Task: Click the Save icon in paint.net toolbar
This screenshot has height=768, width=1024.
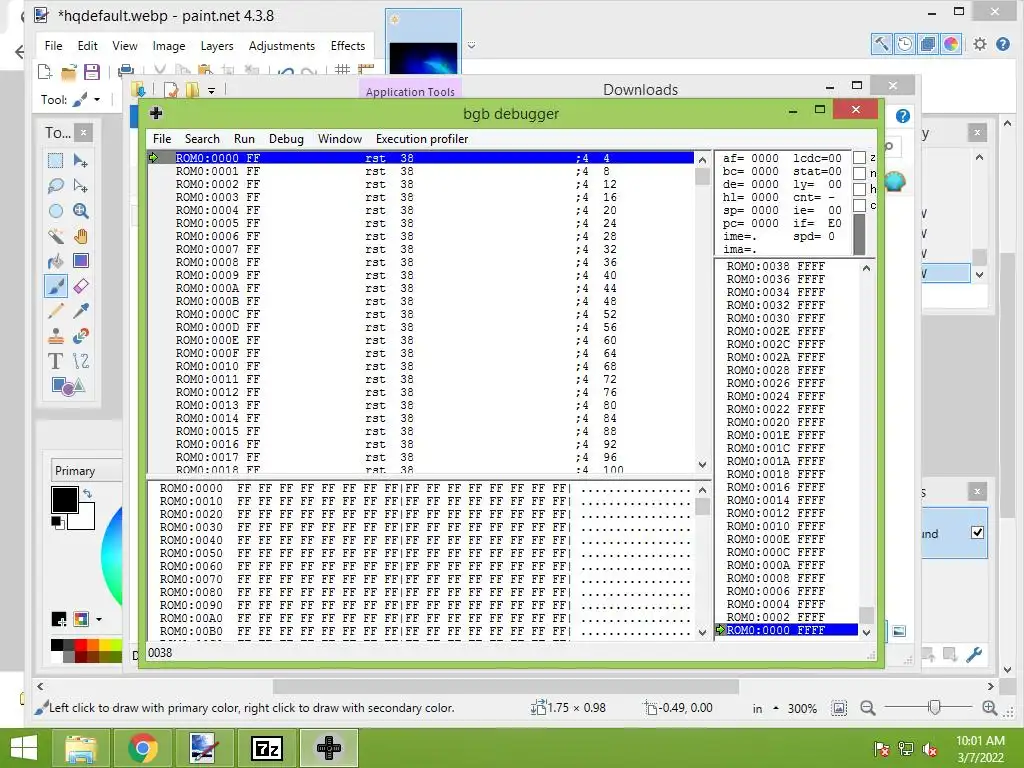Action: [x=91, y=71]
